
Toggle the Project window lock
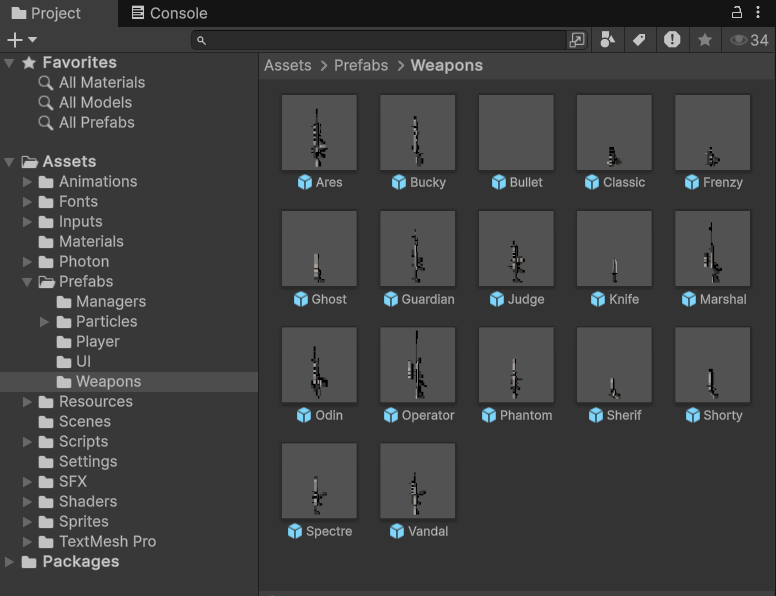tap(736, 12)
